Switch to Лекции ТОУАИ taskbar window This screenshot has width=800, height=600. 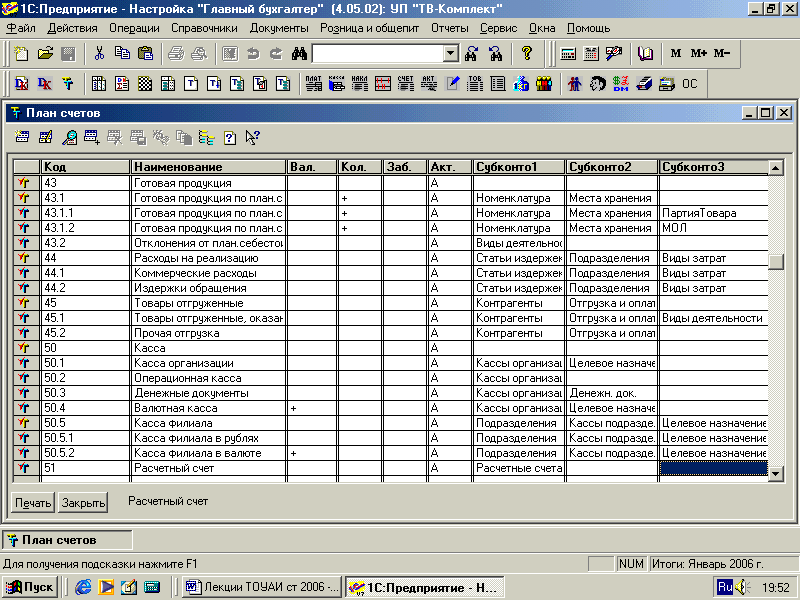click(x=262, y=587)
